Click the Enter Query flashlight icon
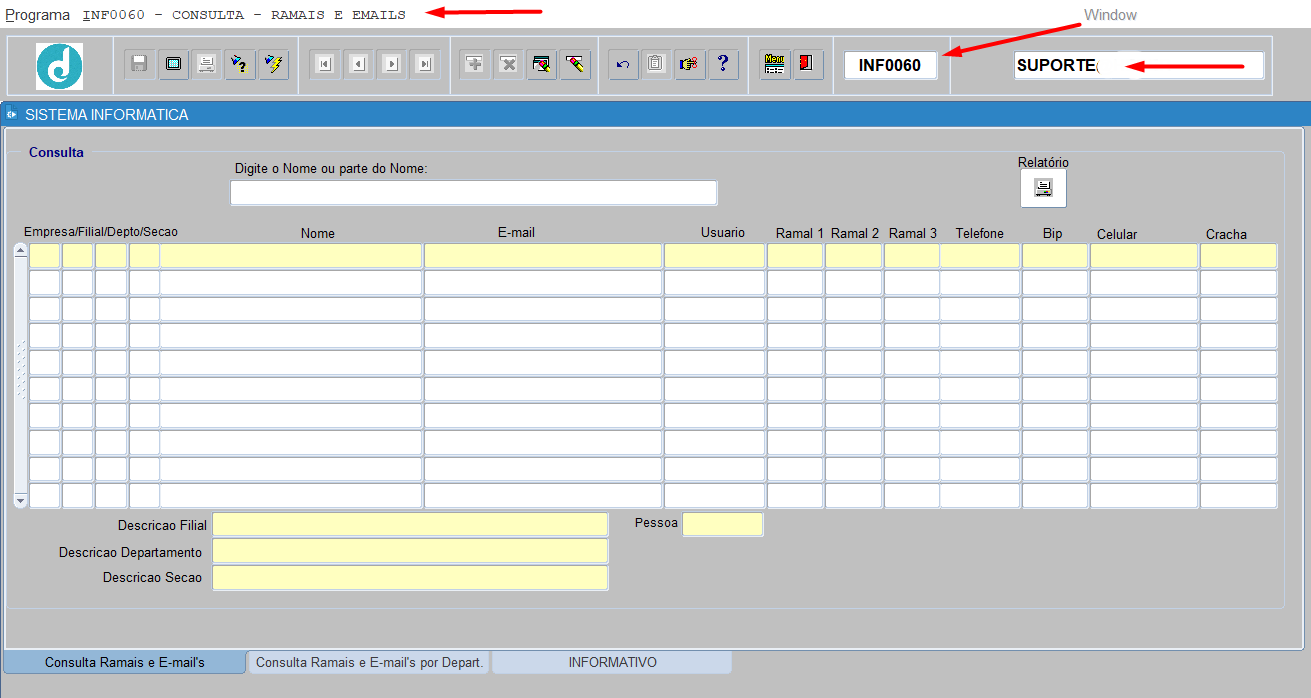The width and height of the screenshot is (1311, 698). (240, 64)
